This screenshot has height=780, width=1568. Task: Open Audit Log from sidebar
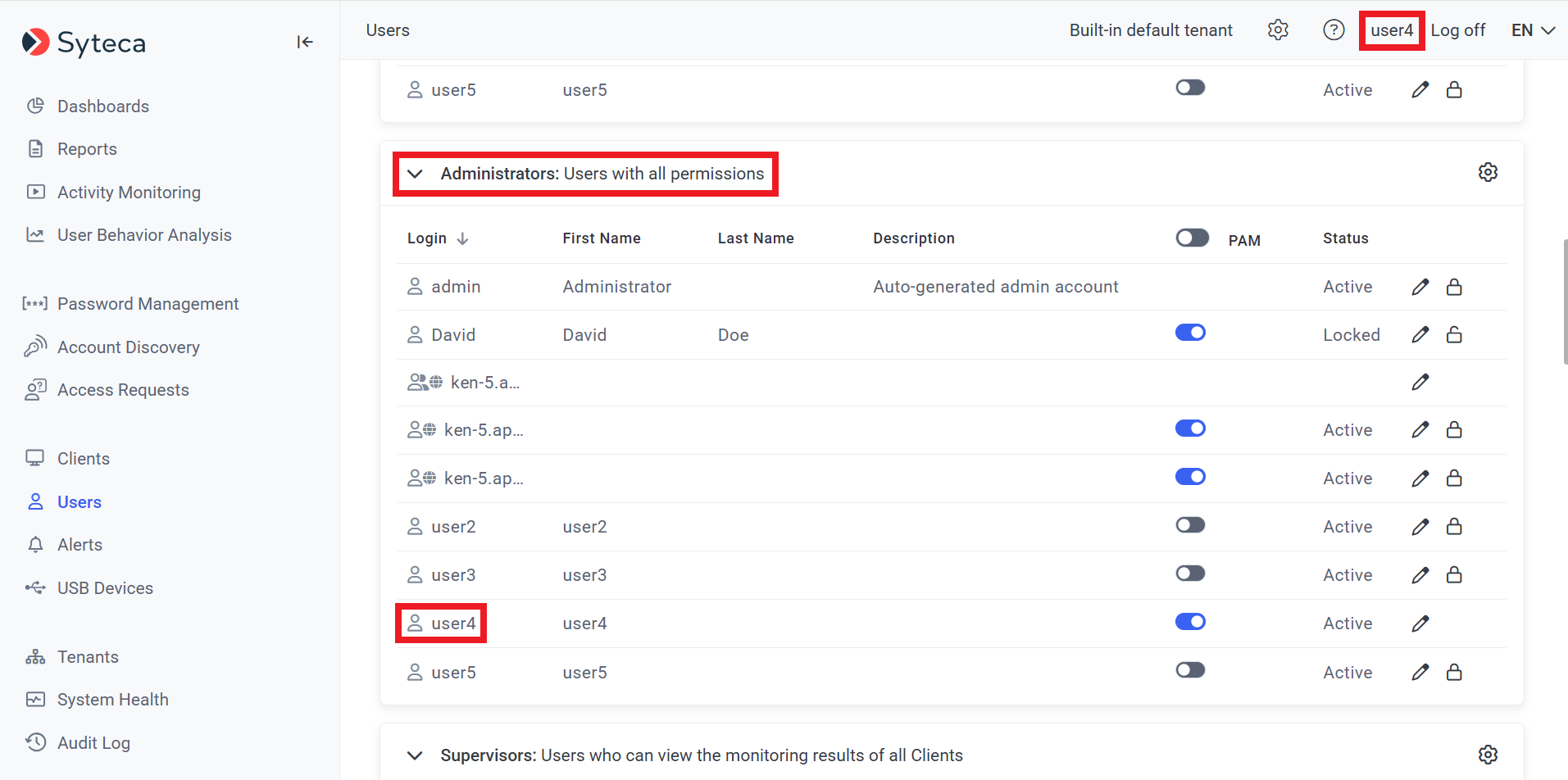click(x=93, y=743)
